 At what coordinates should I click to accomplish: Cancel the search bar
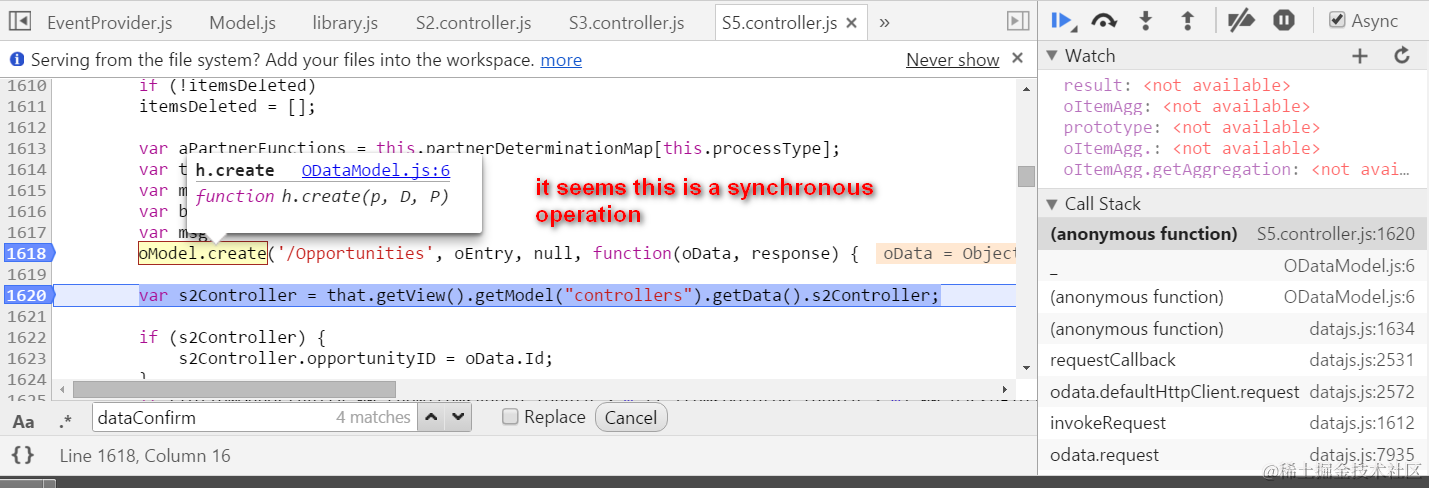[631, 417]
